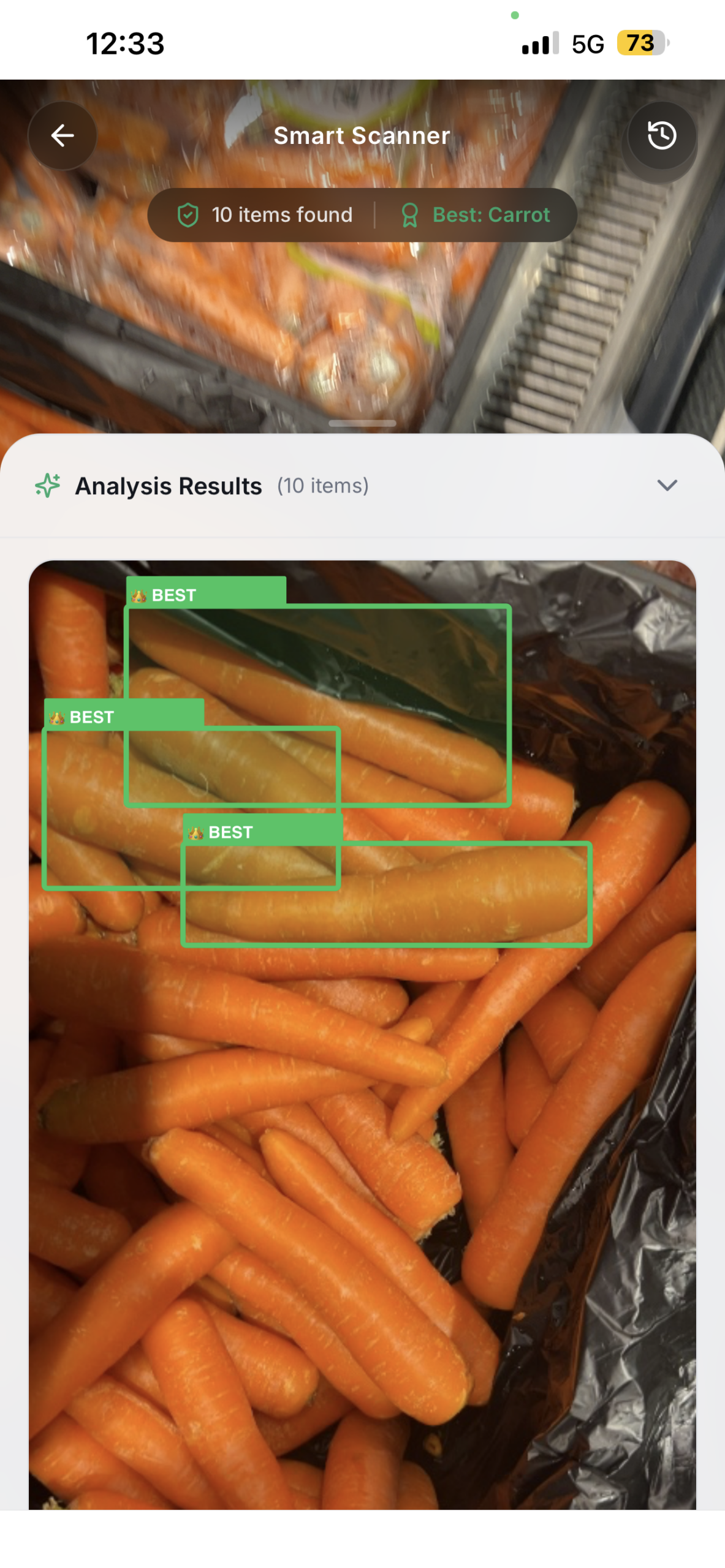
Task: Select the topmost BEST carrot bounding box
Action: (317, 705)
